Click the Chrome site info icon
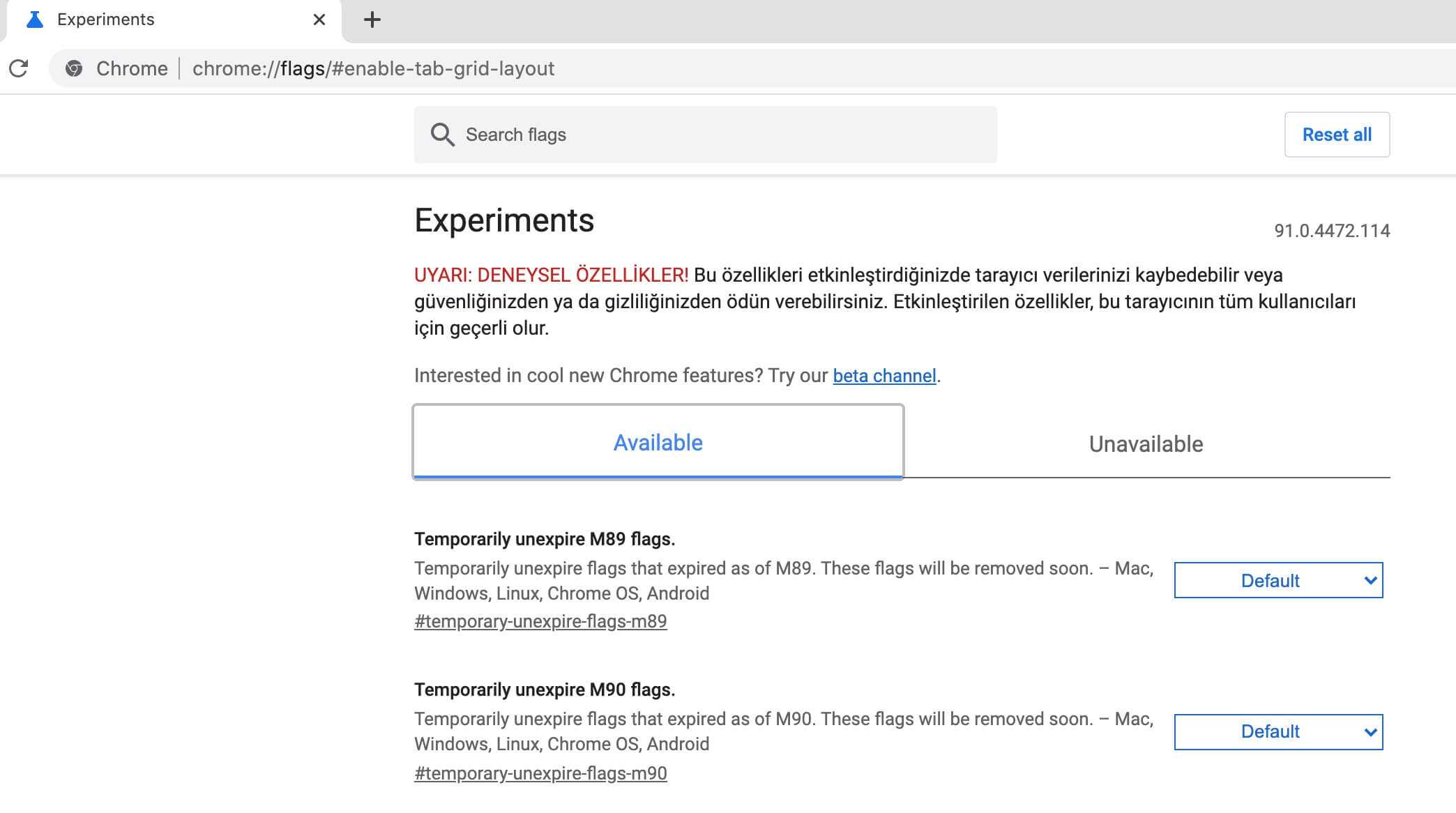The height and width of the screenshot is (813, 1456). tap(74, 68)
